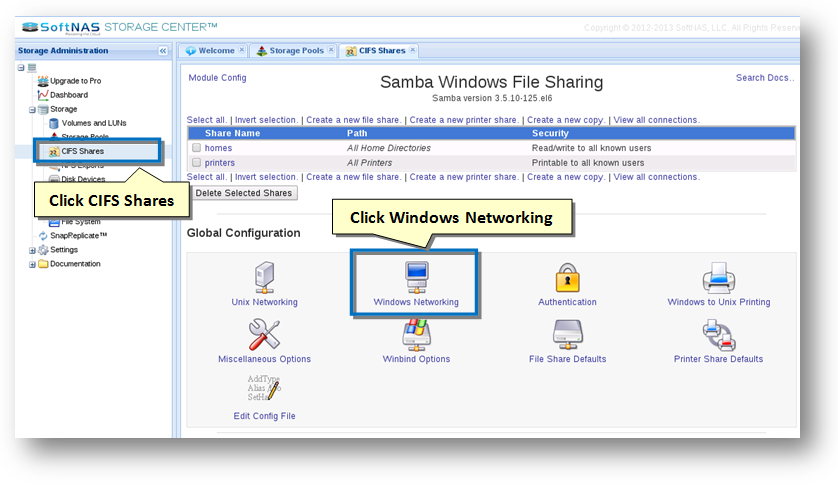Select Volumes and LUNs tree item
Image resolution: width=838 pixels, height=486 pixels.
94,123
